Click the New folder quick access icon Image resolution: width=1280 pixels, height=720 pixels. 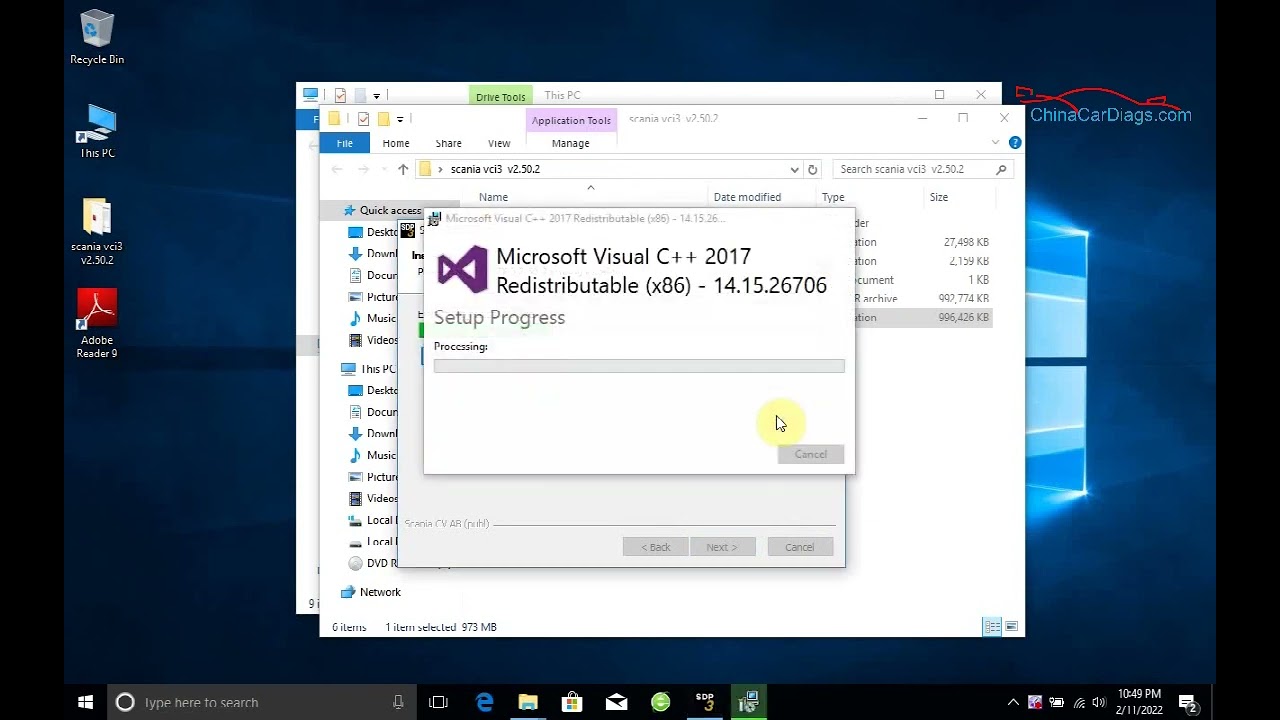click(383, 119)
